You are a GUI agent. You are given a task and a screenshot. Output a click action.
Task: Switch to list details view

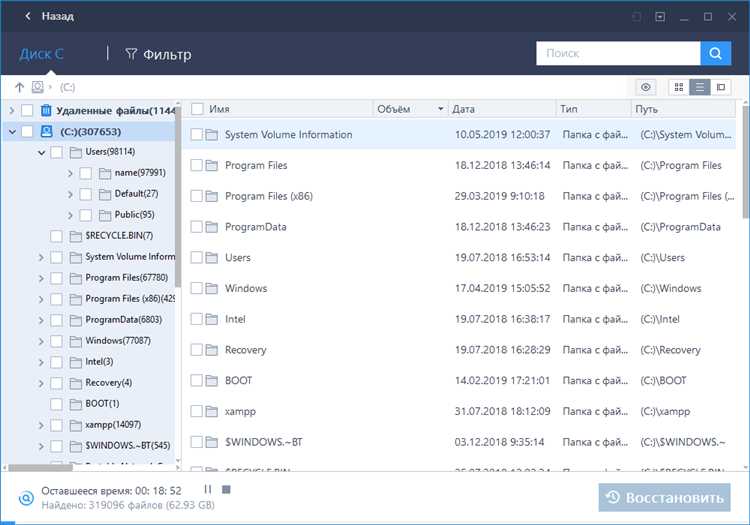point(700,87)
